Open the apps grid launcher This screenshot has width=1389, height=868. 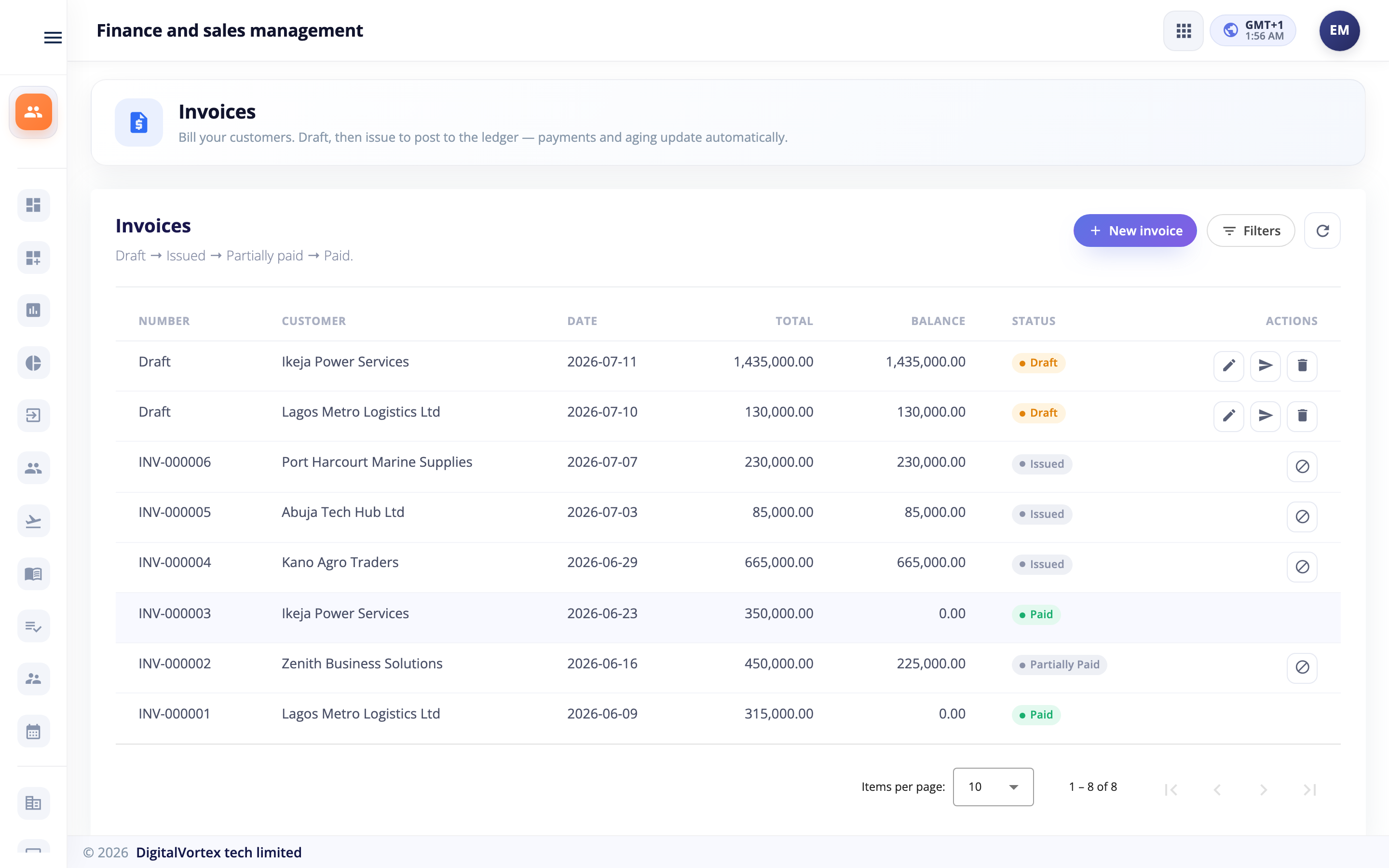[x=1183, y=30]
